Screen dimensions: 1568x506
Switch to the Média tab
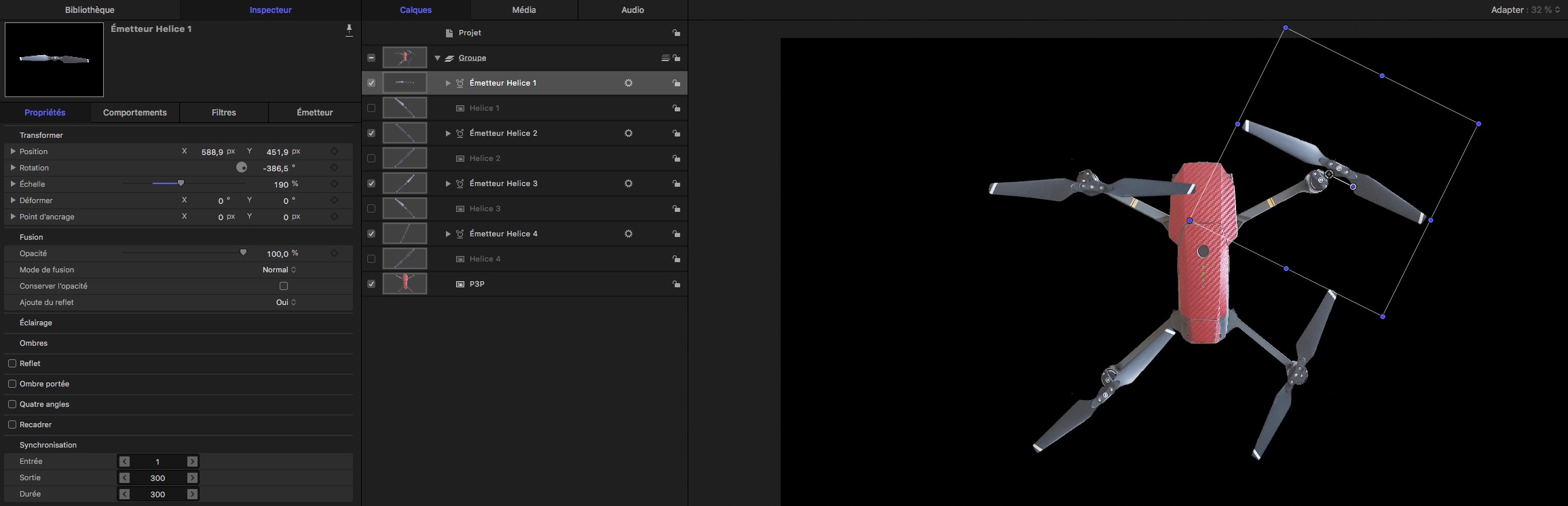pyautogui.click(x=524, y=10)
